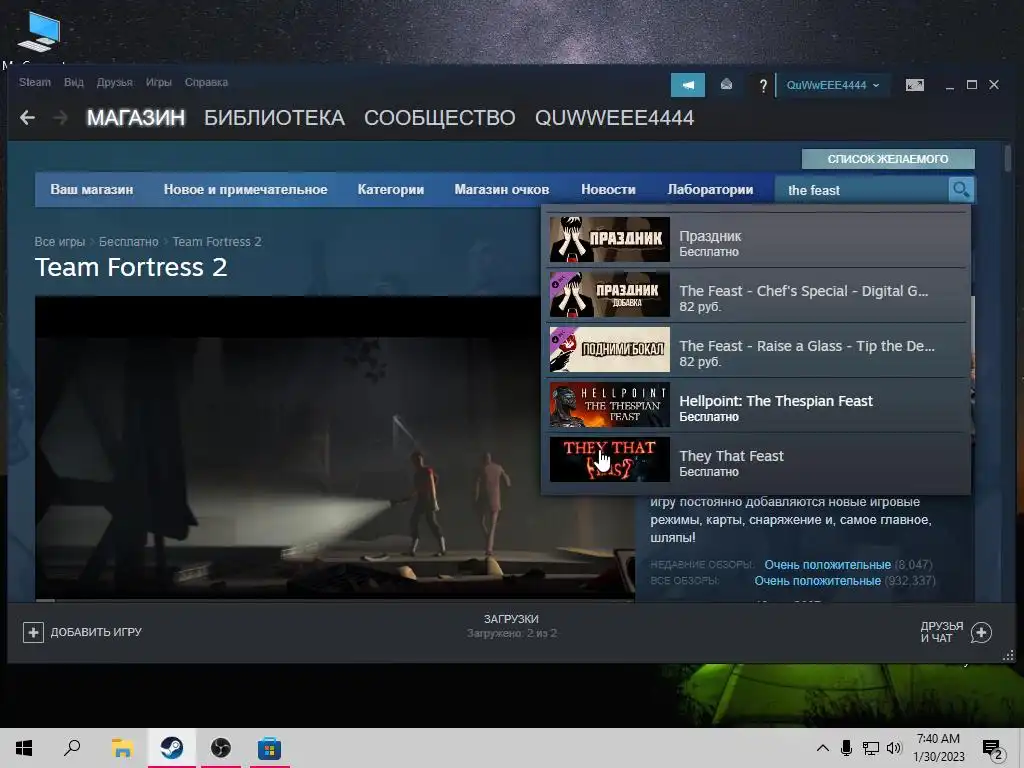Click the Все игры breadcrumb

[x=59, y=242]
